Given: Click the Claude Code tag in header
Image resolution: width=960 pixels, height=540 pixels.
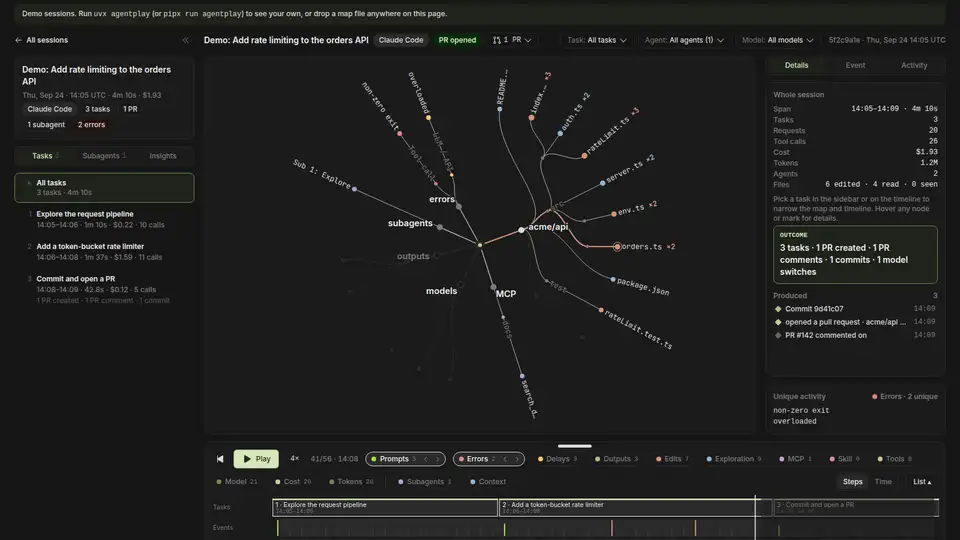Looking at the screenshot, I should (x=400, y=40).
